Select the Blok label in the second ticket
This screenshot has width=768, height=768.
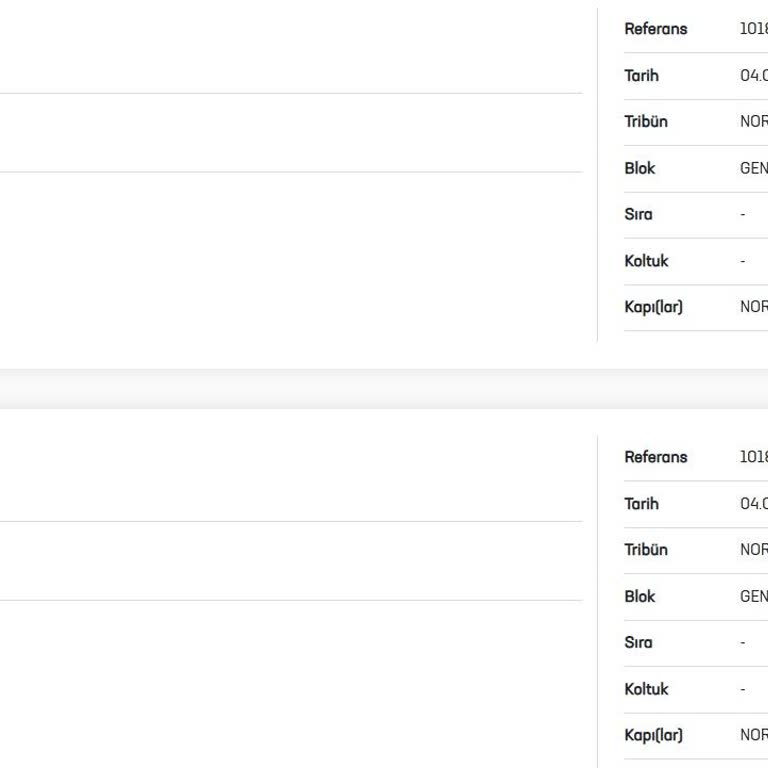(x=639, y=596)
